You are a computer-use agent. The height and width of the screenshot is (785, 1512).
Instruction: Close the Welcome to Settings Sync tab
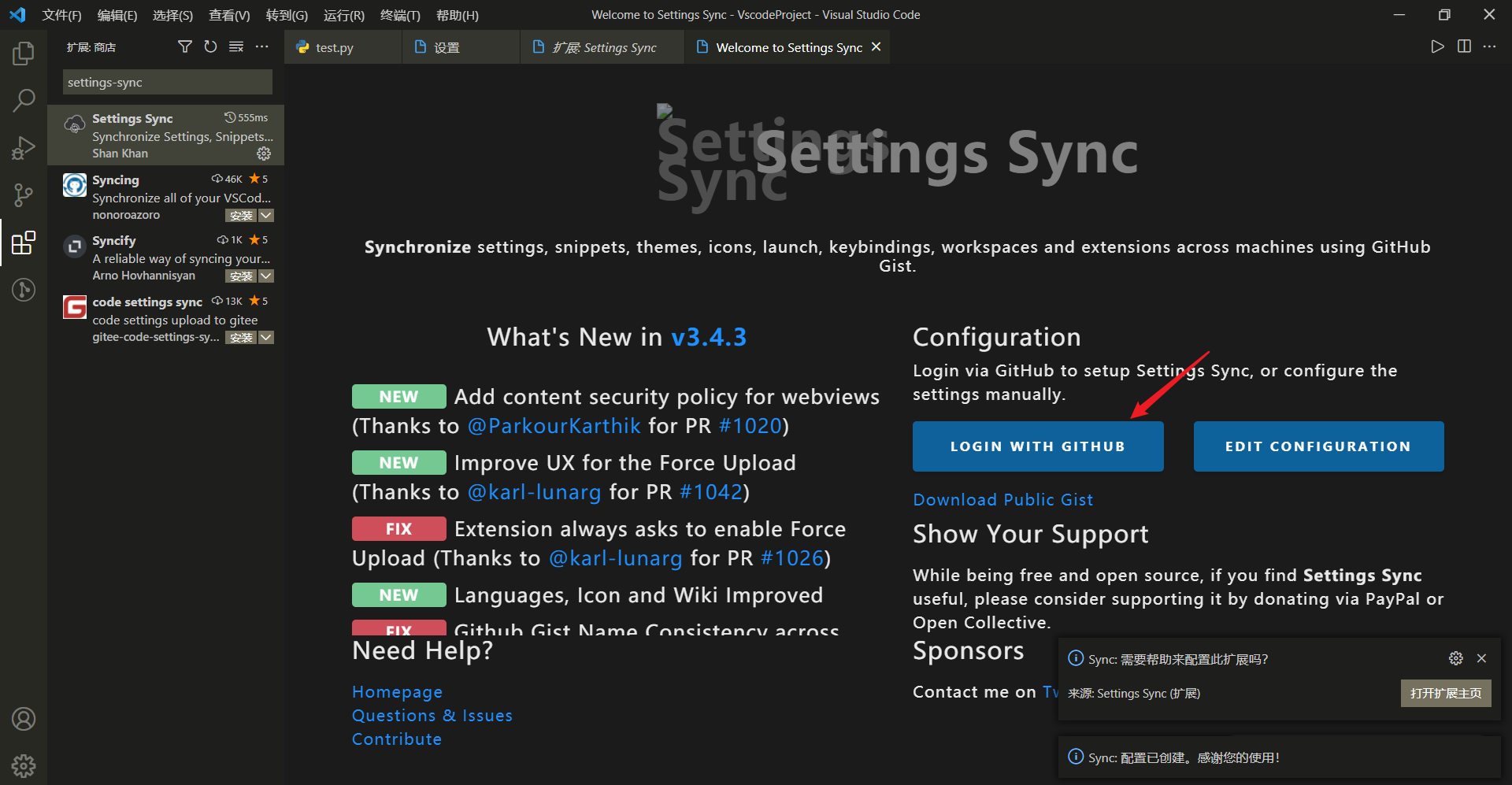pos(876,47)
